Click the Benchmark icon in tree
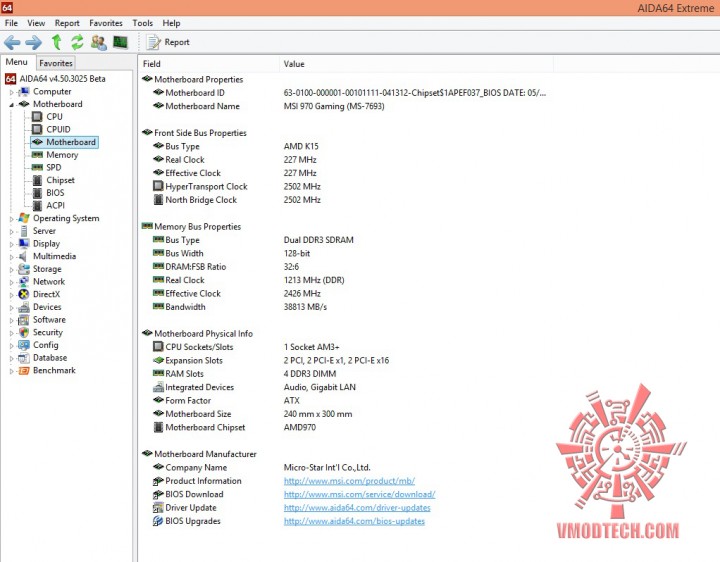The image size is (720, 562). click(x=24, y=371)
